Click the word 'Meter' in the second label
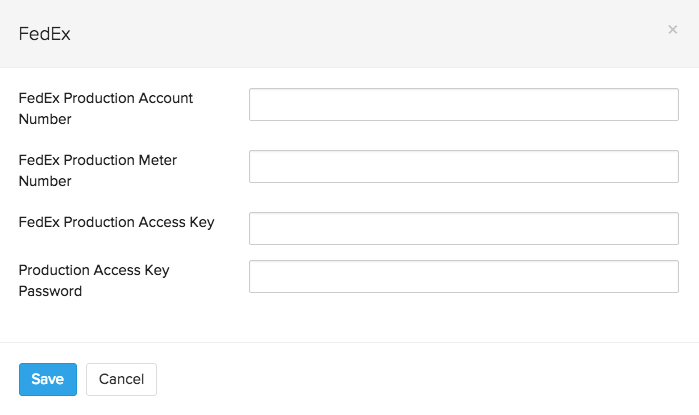 click(157, 160)
